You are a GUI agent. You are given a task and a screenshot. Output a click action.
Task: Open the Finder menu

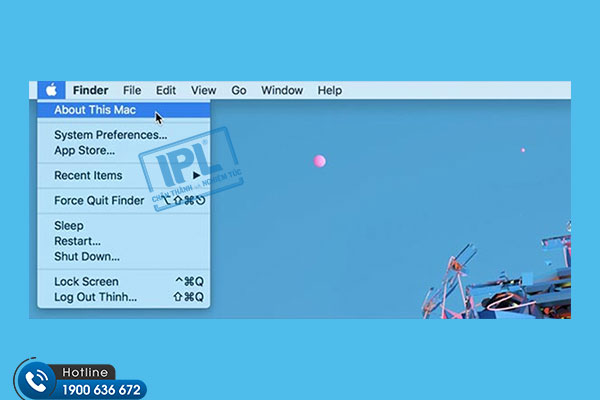[91, 90]
